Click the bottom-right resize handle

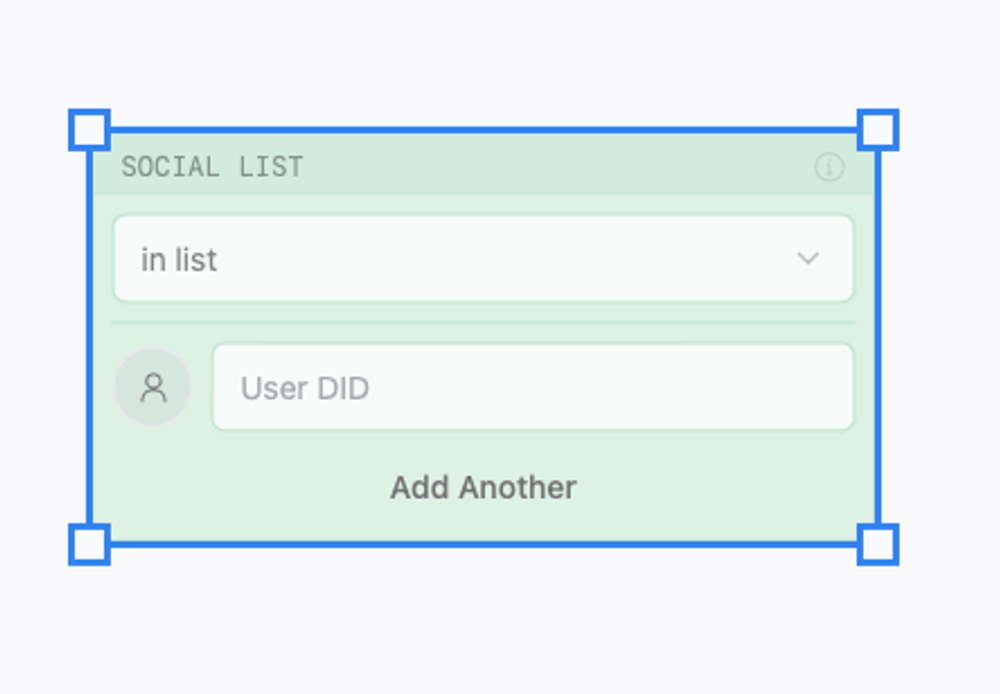[877, 545]
